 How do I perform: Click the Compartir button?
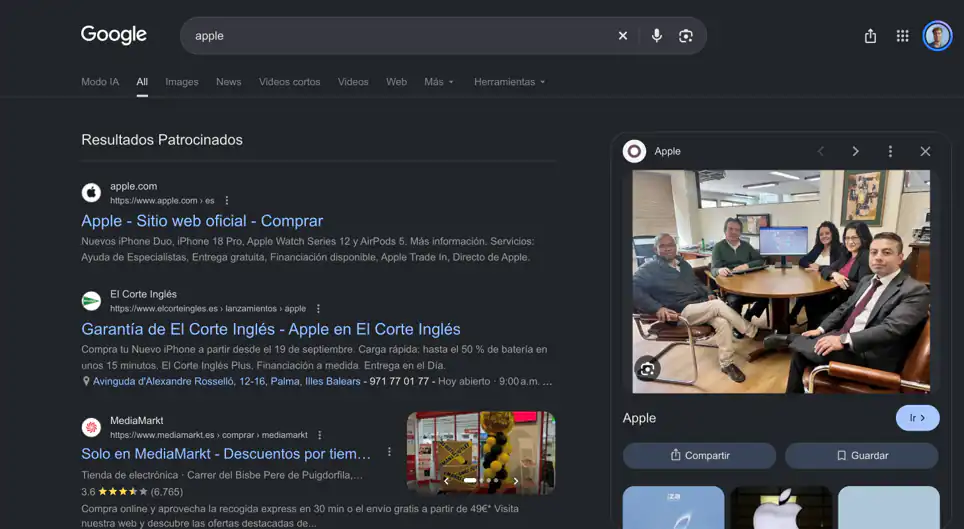tap(700, 456)
